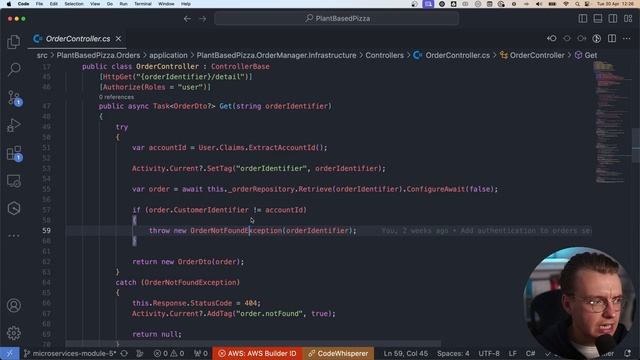The width and height of the screenshot is (640, 360).
Task: Open PlantBasedPizza.OrderManager.Infrastructure breadcrumb
Action: [276, 55]
